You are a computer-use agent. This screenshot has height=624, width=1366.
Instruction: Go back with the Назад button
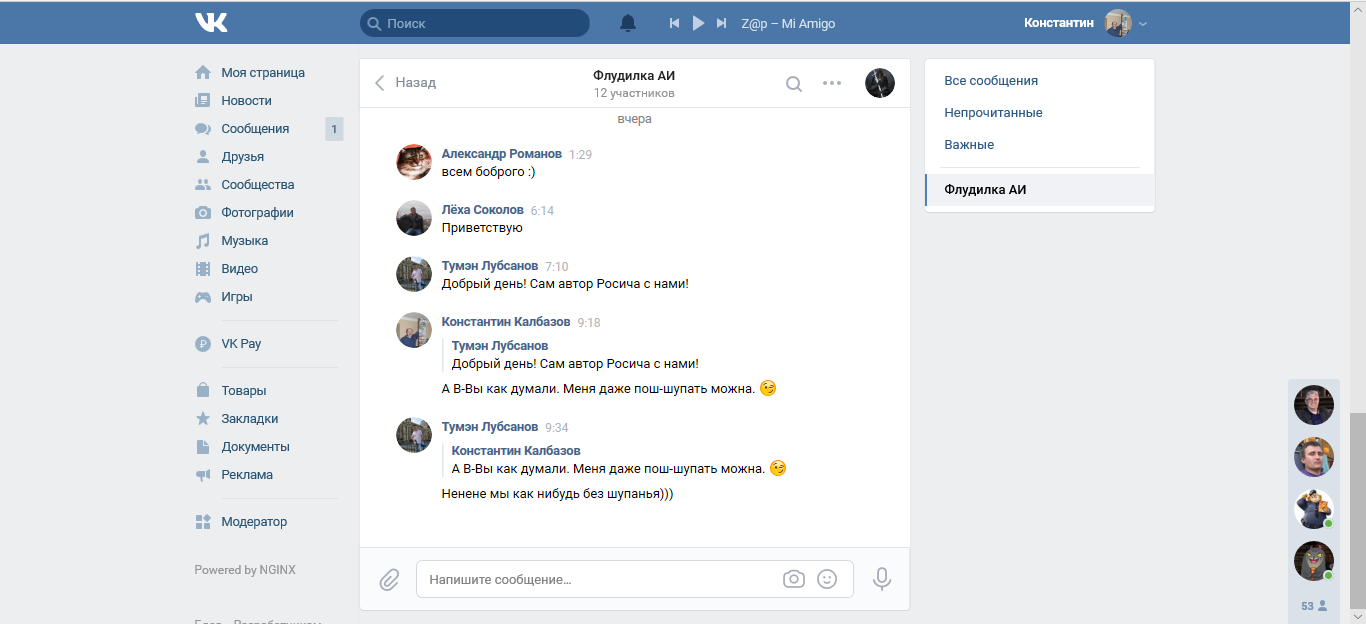(405, 83)
